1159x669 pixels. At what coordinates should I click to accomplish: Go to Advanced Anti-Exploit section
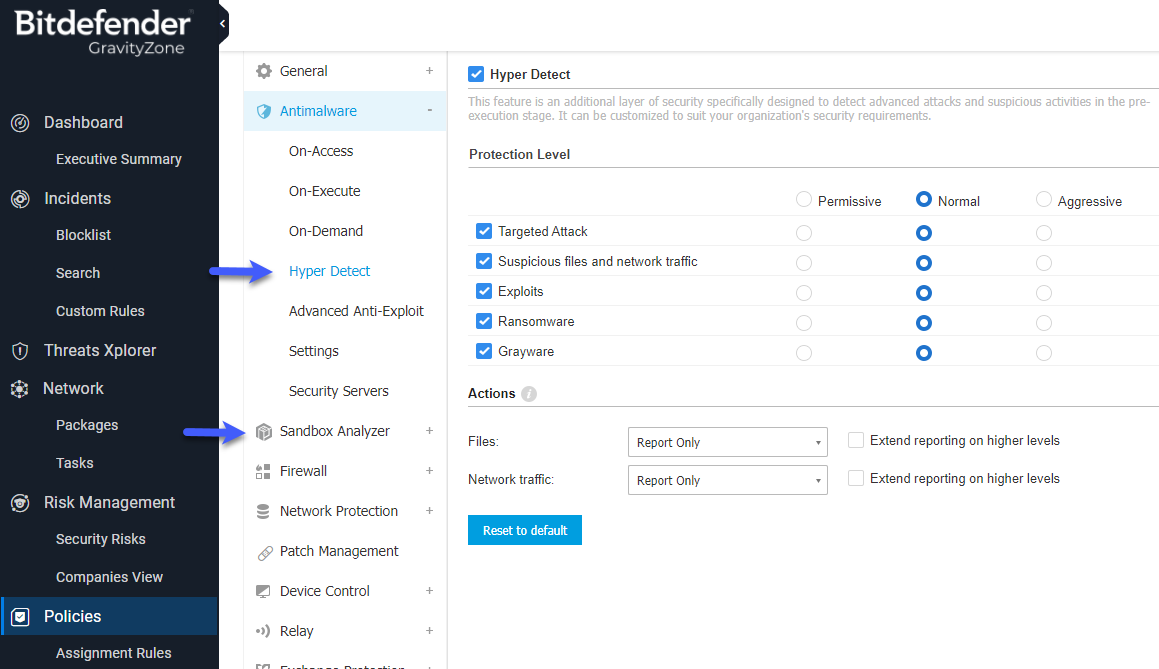coord(356,311)
